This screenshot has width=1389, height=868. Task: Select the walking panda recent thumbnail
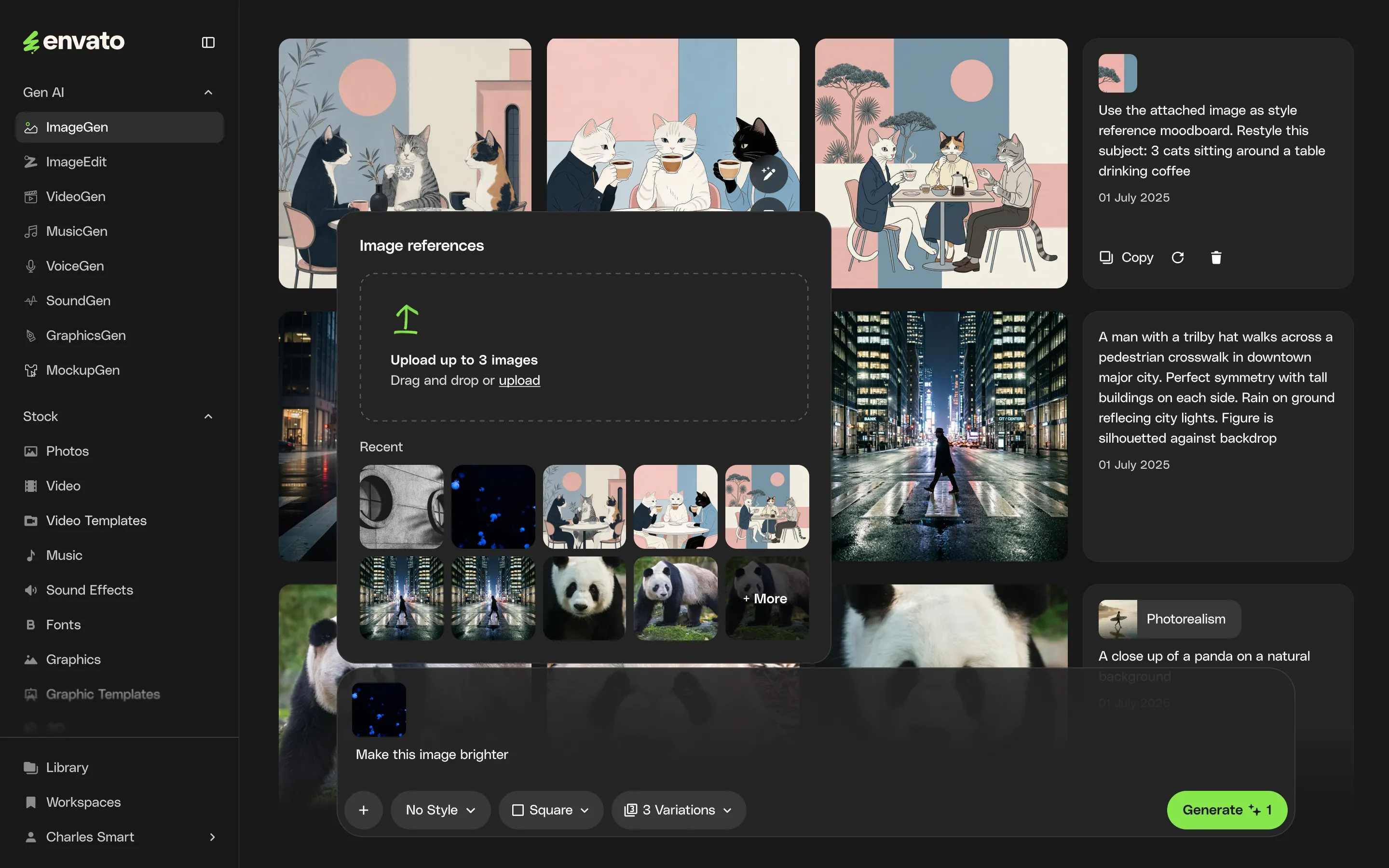click(x=676, y=598)
